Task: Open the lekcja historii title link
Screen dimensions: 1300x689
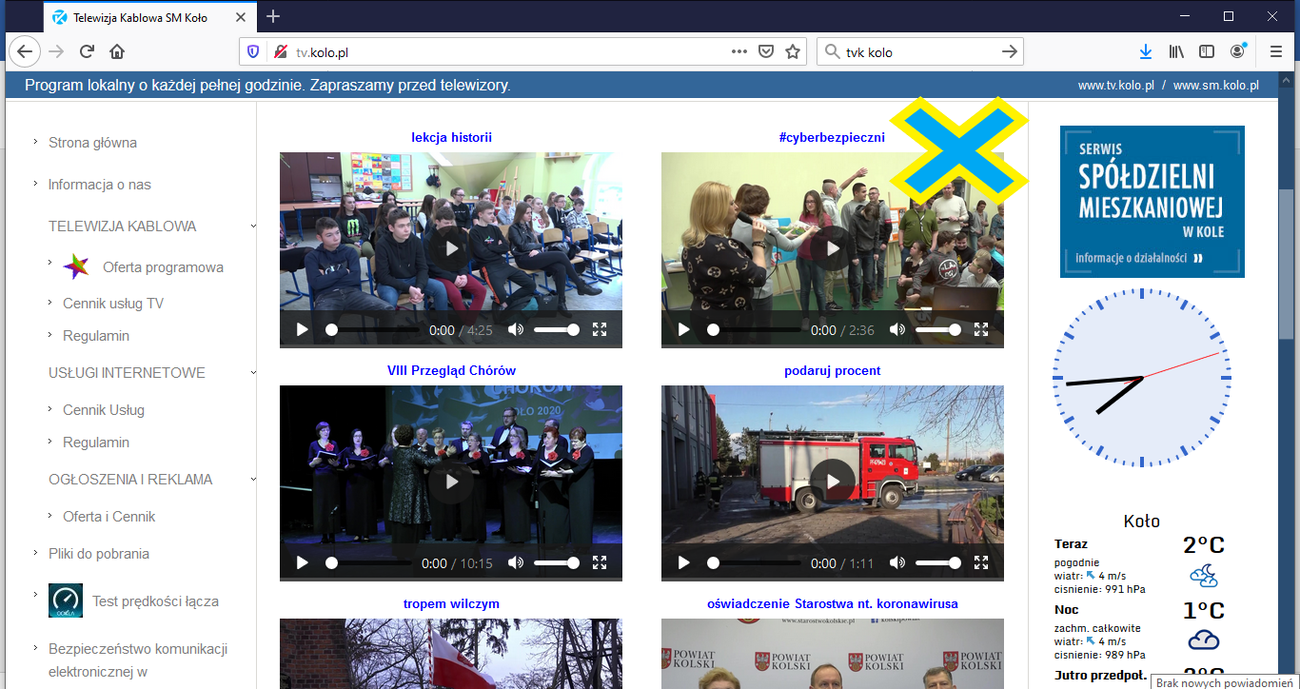Action: (x=451, y=137)
